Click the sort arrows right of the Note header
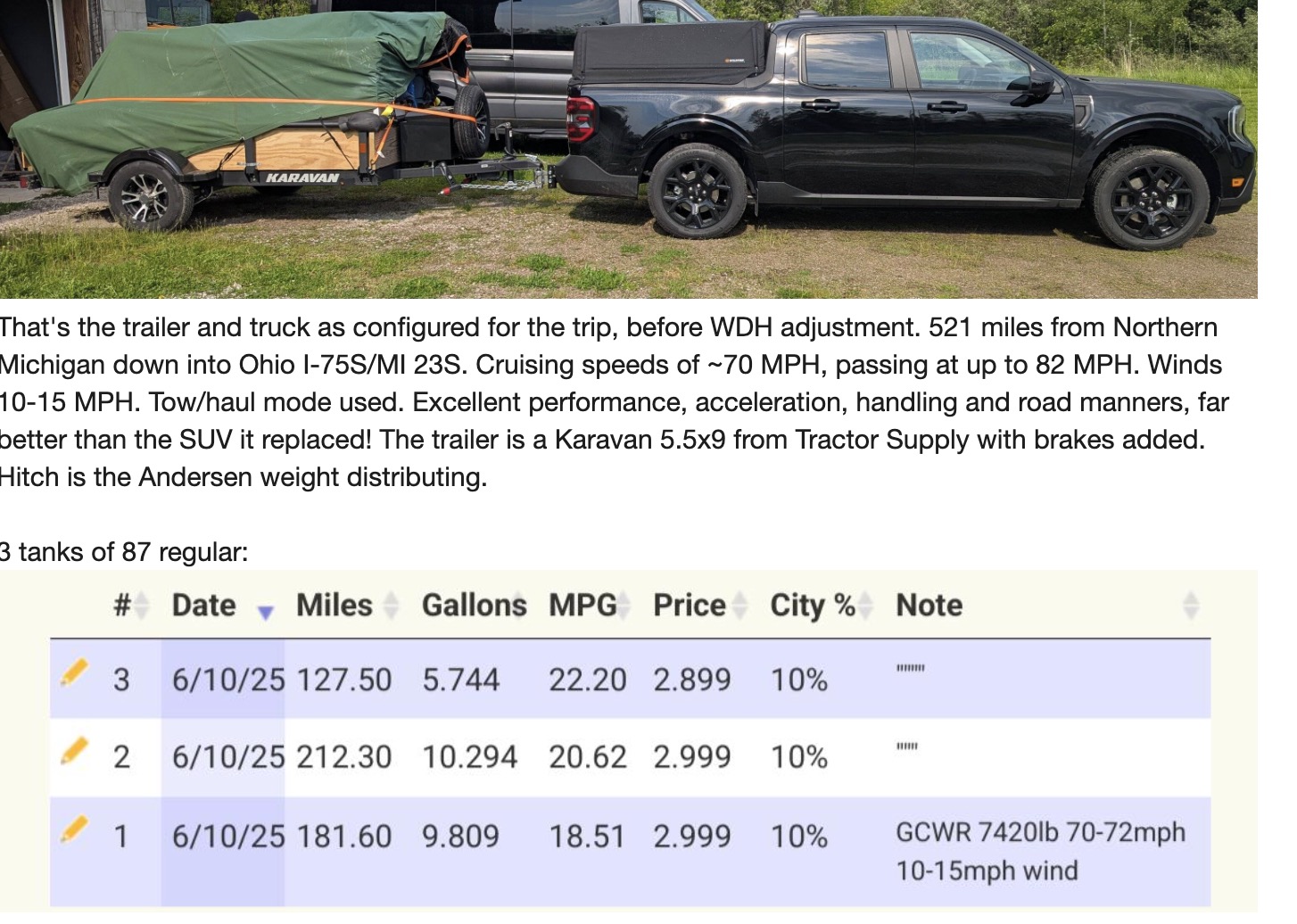 pyautogui.click(x=1191, y=605)
